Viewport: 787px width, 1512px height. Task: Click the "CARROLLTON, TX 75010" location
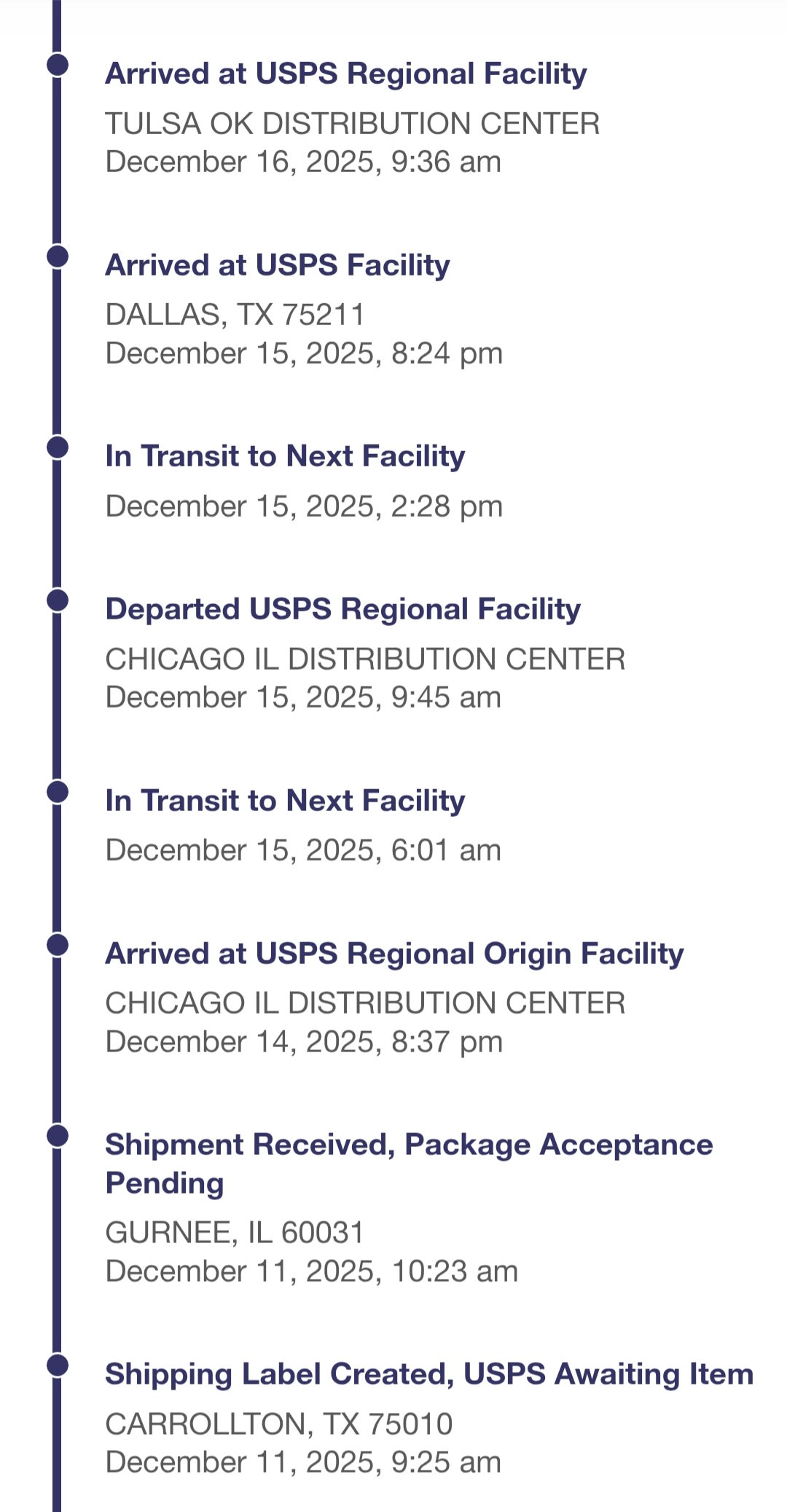(278, 1424)
